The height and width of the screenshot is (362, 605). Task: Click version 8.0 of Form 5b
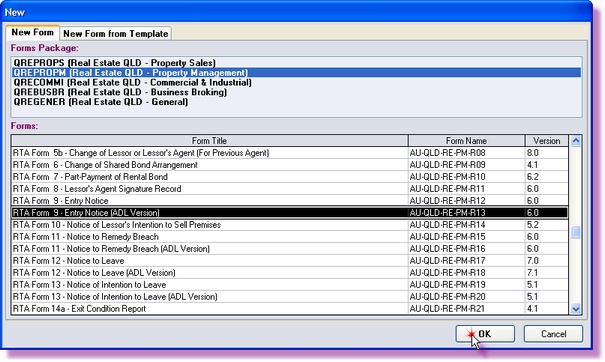[533, 153]
